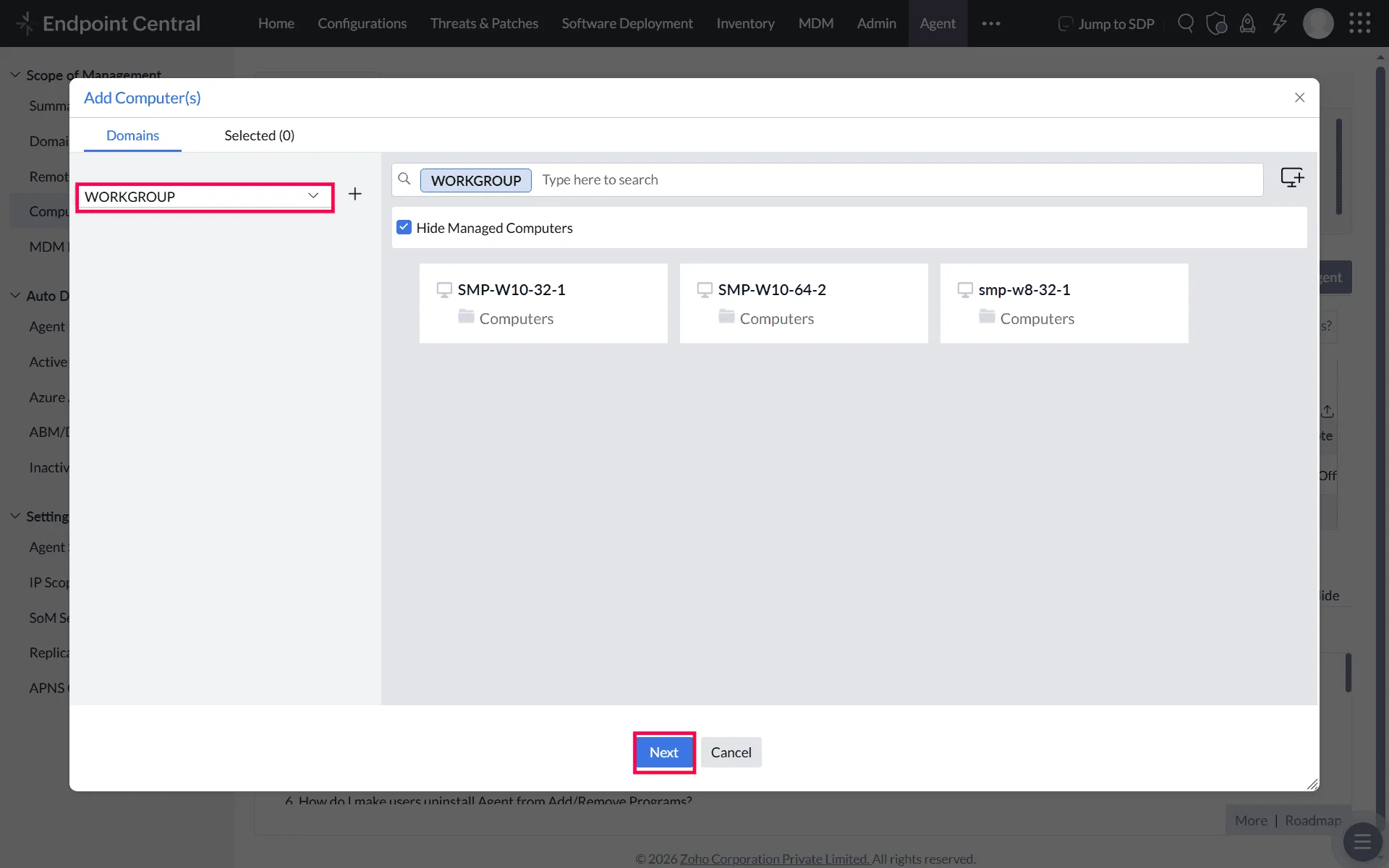Click the Cancel button
The height and width of the screenshot is (868, 1389).
[731, 752]
